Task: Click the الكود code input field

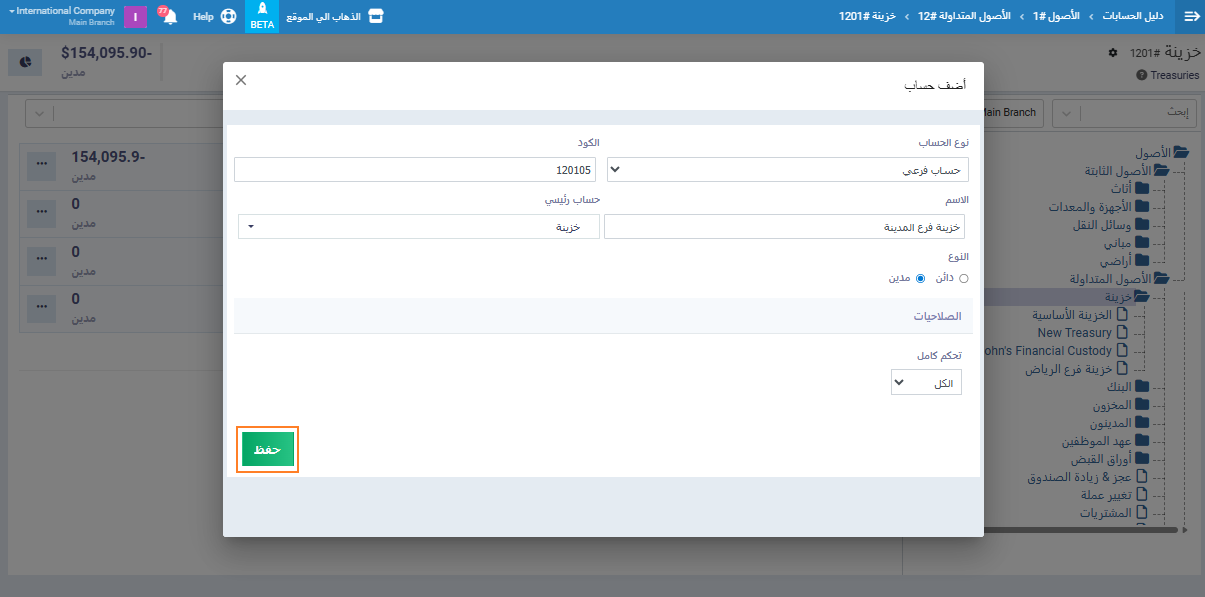Action: 415,170
